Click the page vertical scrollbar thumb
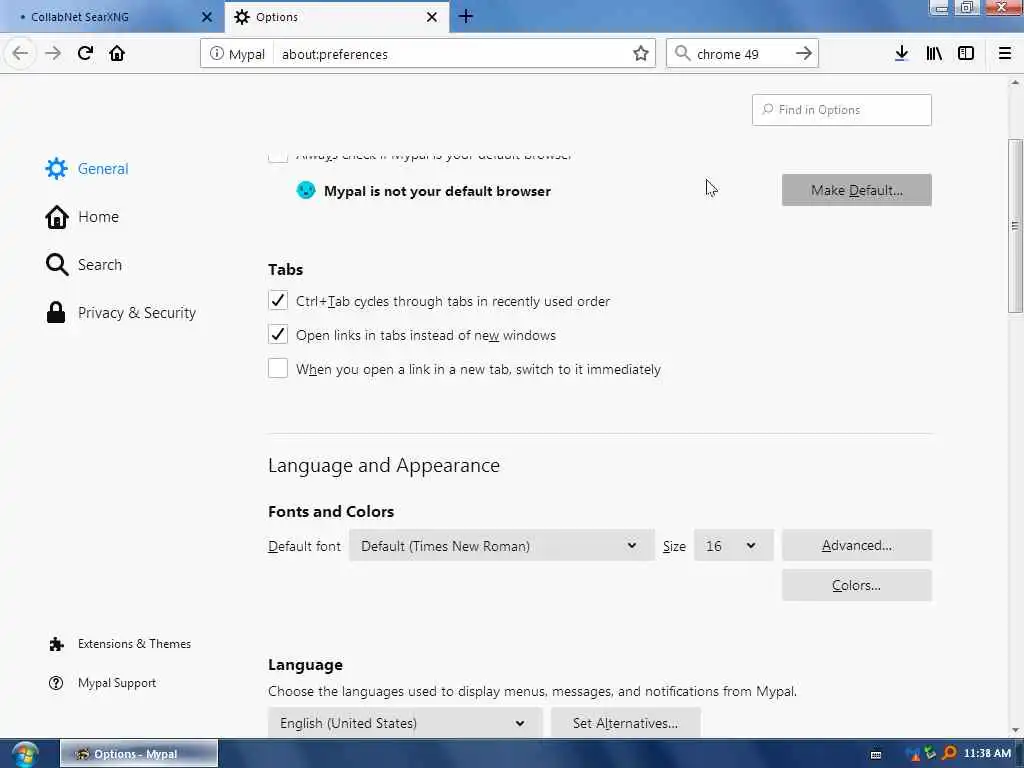 (1015, 226)
